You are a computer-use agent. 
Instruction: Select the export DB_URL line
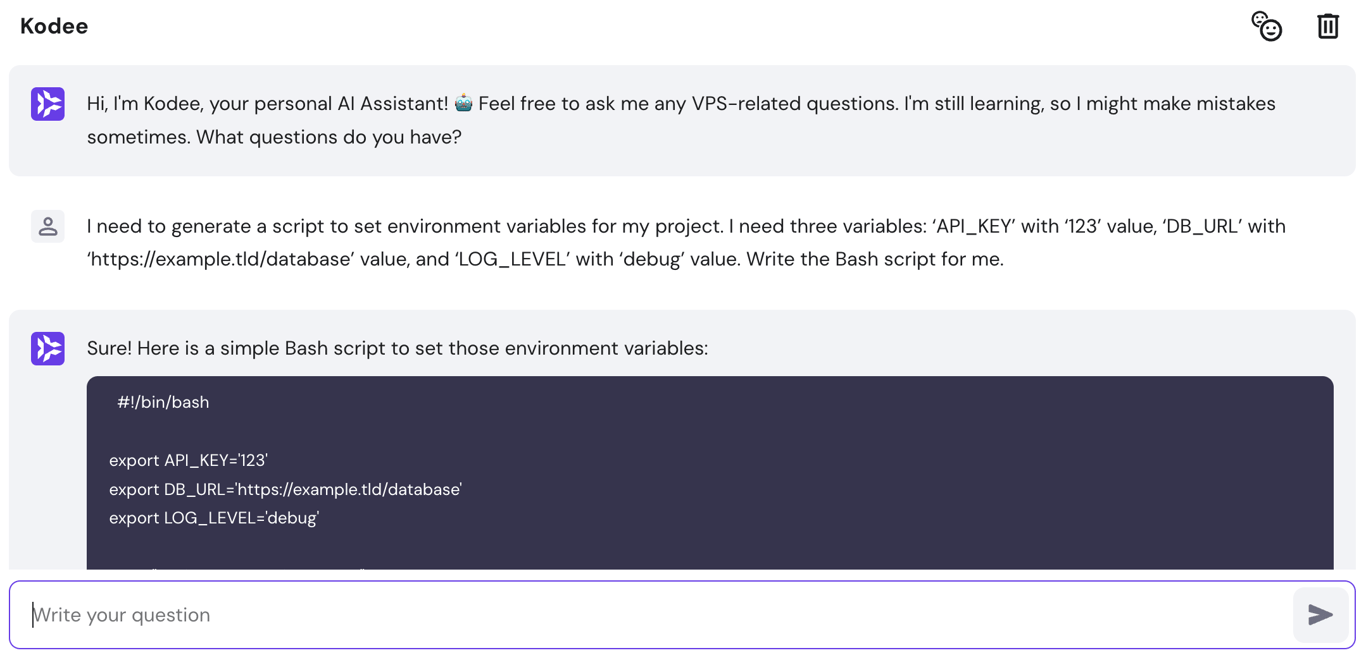coord(284,489)
